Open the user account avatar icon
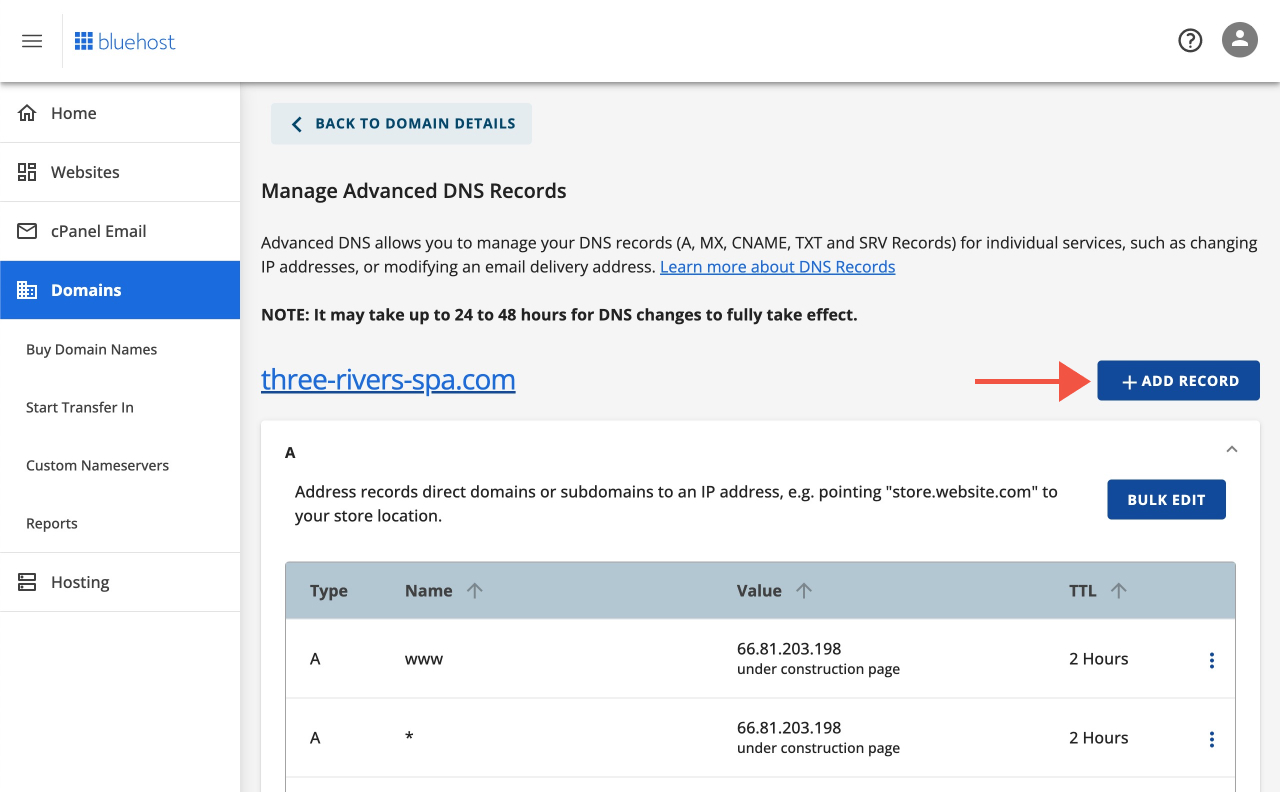1280x792 pixels. tap(1239, 40)
